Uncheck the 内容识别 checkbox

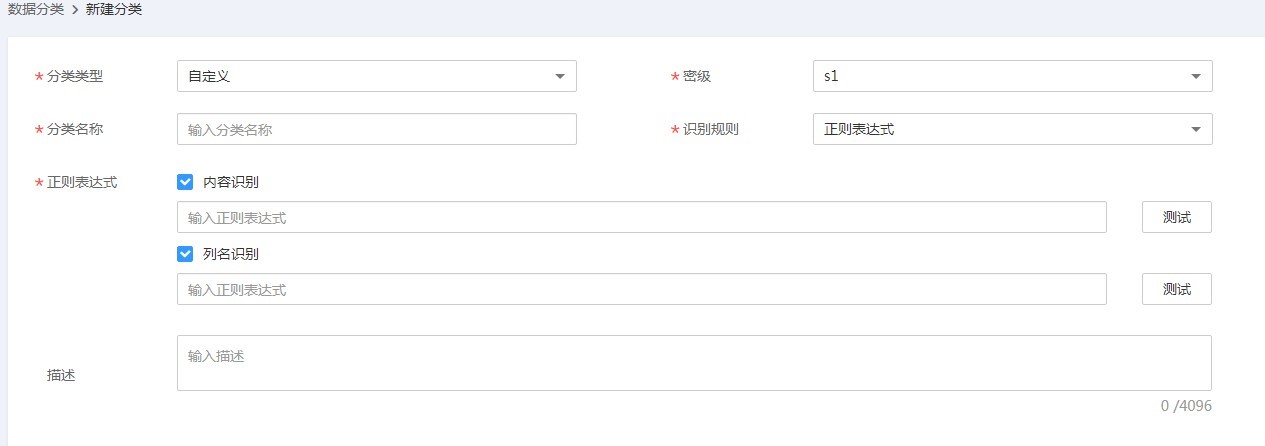point(185,182)
